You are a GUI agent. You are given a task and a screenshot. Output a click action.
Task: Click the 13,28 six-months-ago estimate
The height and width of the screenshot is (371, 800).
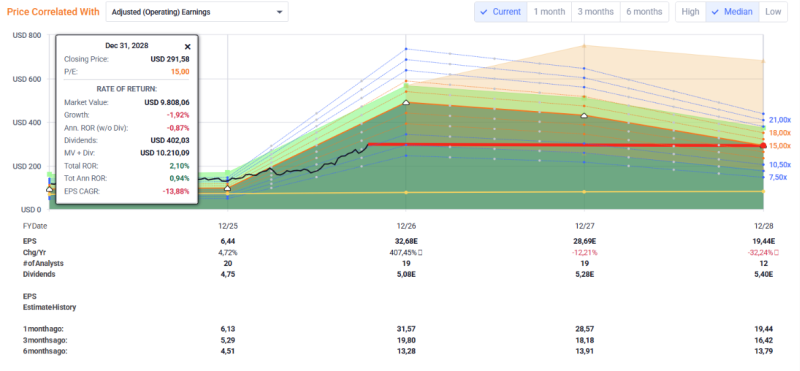[x=406, y=351]
